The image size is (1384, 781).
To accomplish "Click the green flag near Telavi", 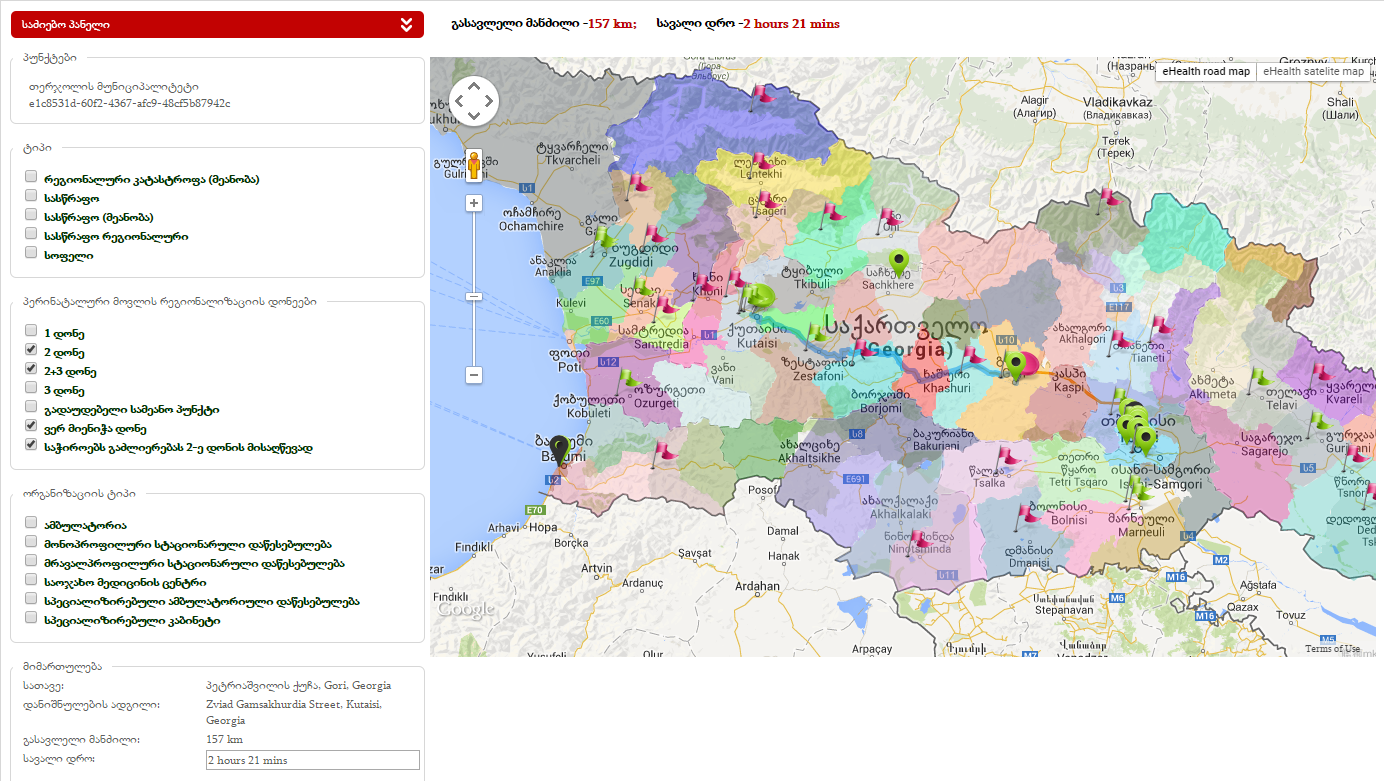I will click(x=1260, y=377).
